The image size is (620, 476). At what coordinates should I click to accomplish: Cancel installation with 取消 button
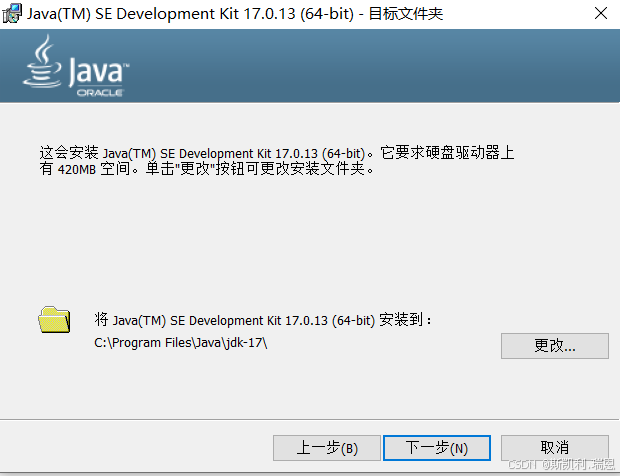coord(555,448)
